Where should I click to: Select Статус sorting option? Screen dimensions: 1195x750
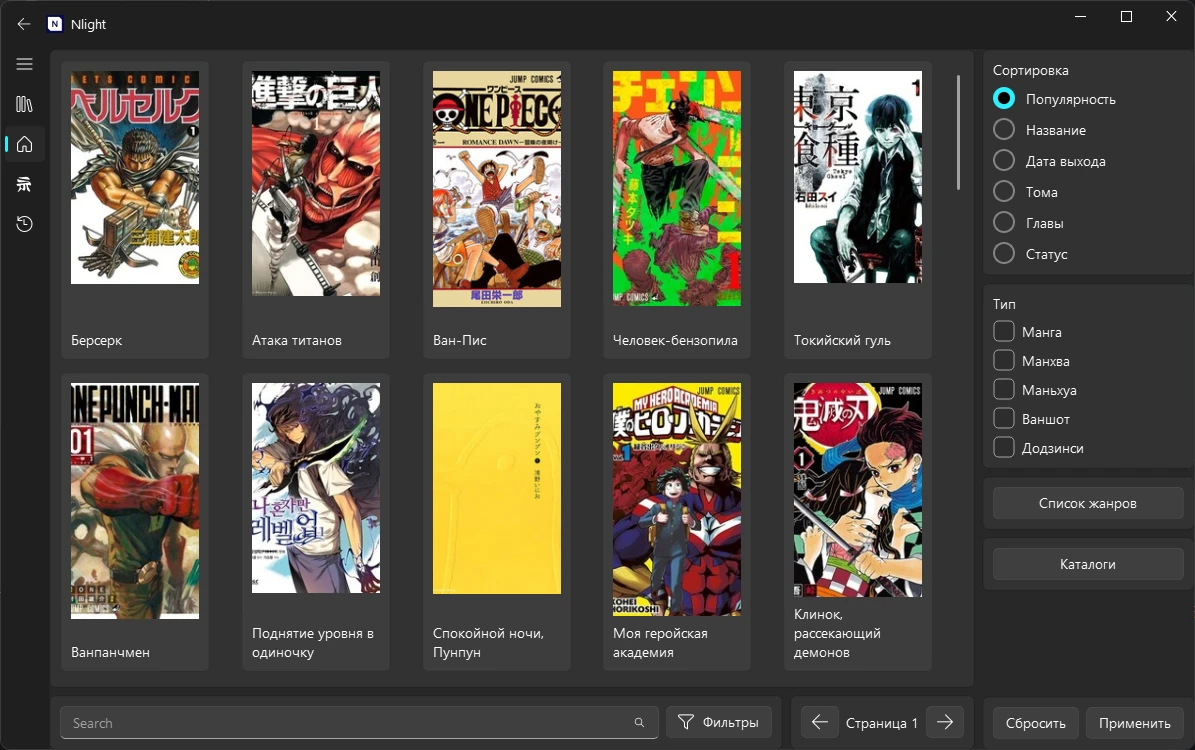click(1004, 254)
